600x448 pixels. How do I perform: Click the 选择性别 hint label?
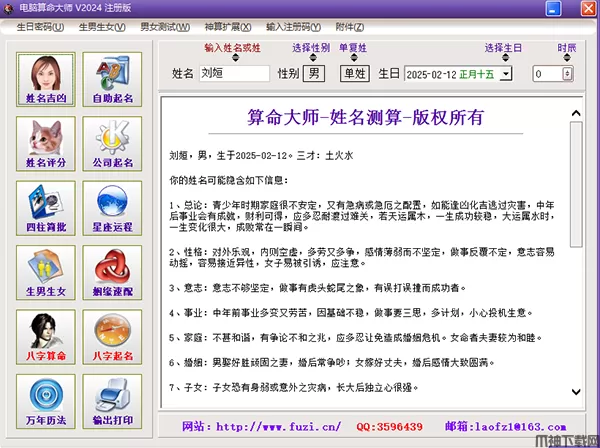tap(311, 48)
